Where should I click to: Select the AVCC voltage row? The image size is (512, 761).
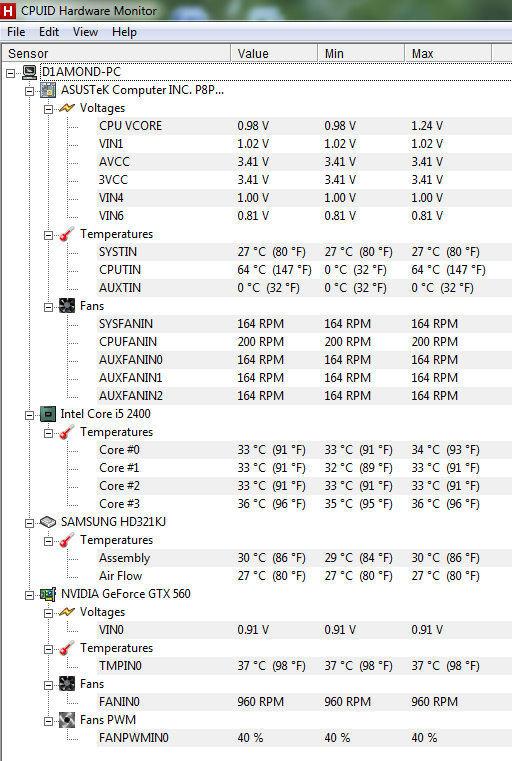pyautogui.click(x=304, y=162)
